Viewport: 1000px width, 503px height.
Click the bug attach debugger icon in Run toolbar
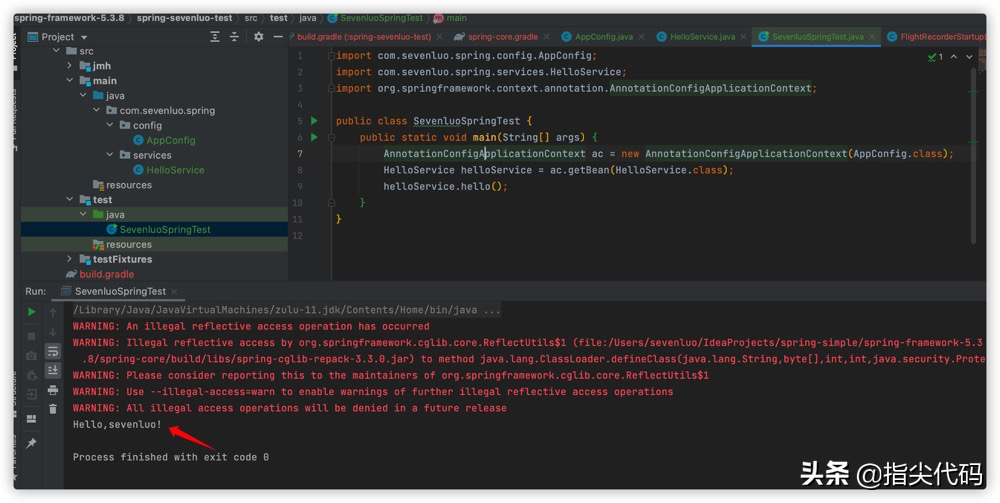[x=31, y=375]
